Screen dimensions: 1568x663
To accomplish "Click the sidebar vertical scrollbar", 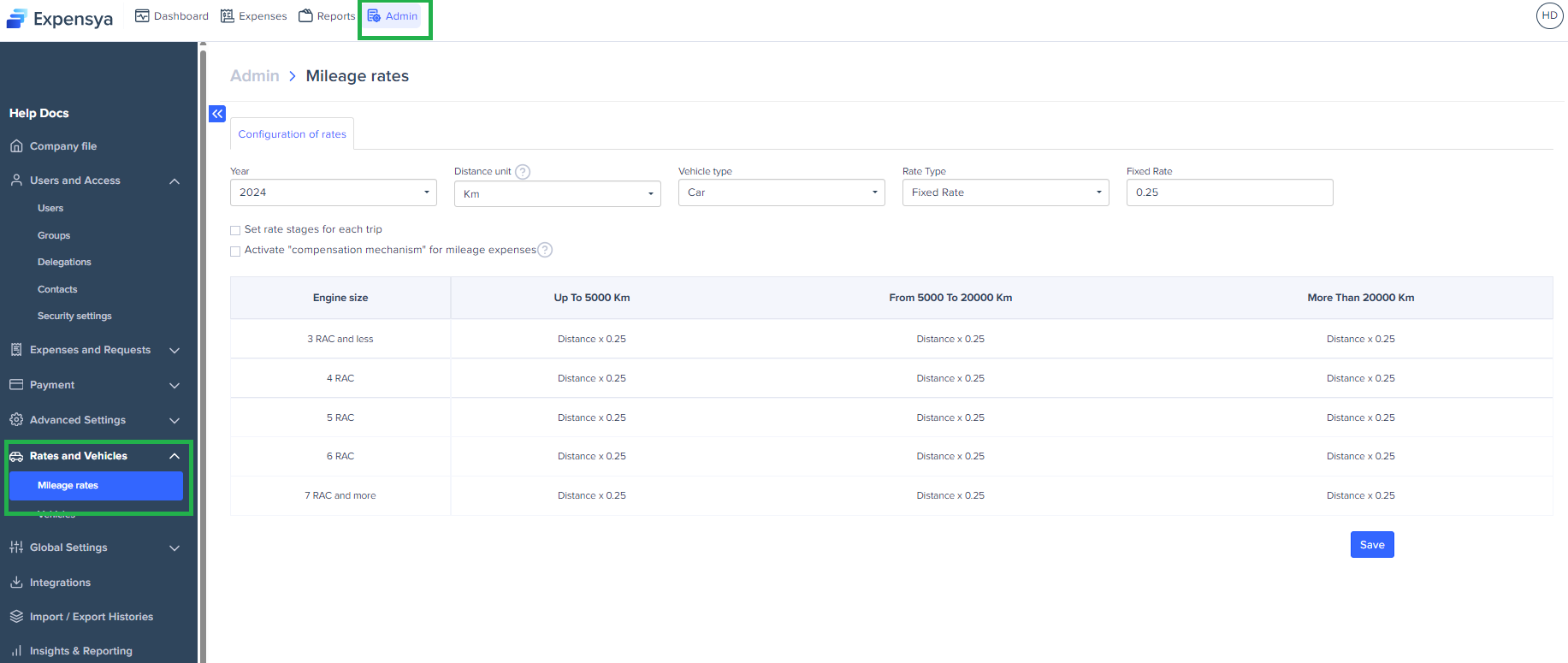I will coord(203,342).
